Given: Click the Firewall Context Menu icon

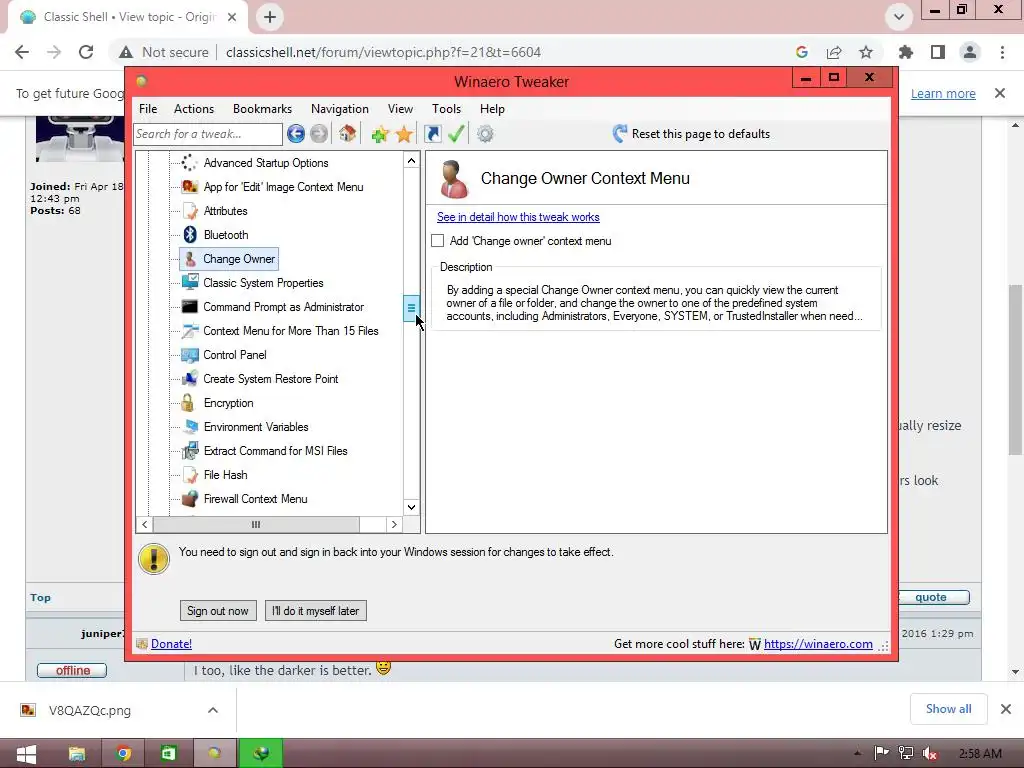Looking at the screenshot, I should [x=189, y=499].
